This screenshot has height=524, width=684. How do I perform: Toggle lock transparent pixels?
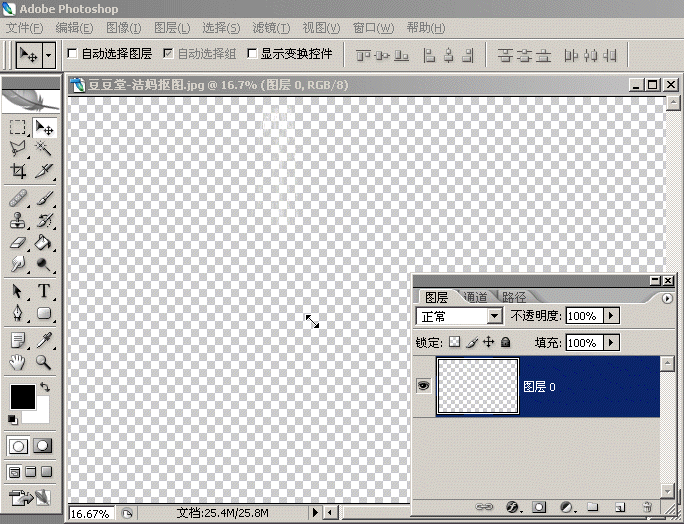(x=455, y=342)
